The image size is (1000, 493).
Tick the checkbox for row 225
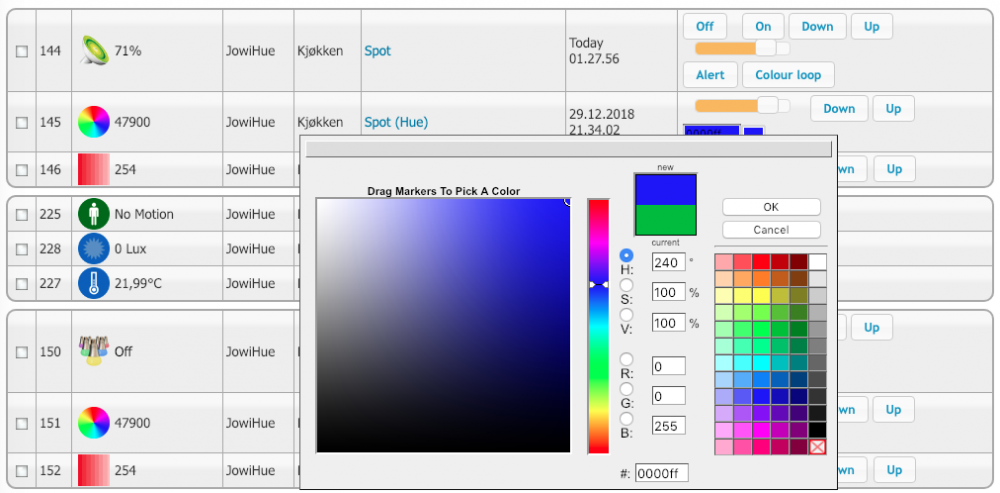(x=22, y=215)
